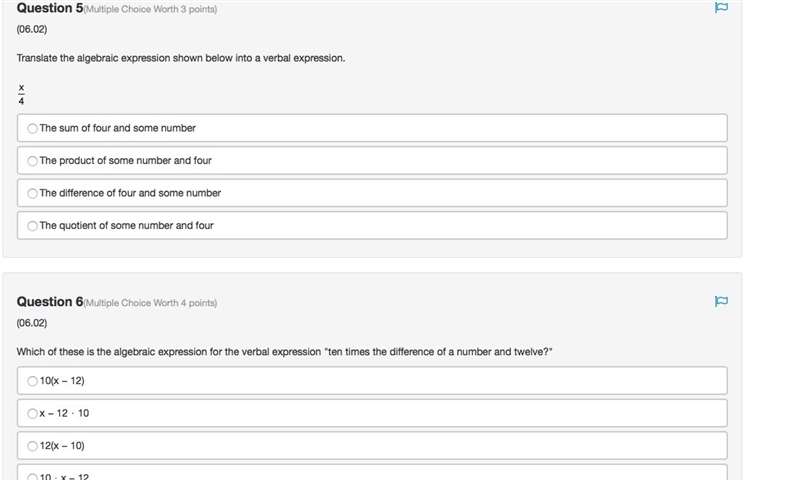Click the answer box containing 'The quotient' option
The height and width of the screenshot is (480, 800).
point(372,225)
